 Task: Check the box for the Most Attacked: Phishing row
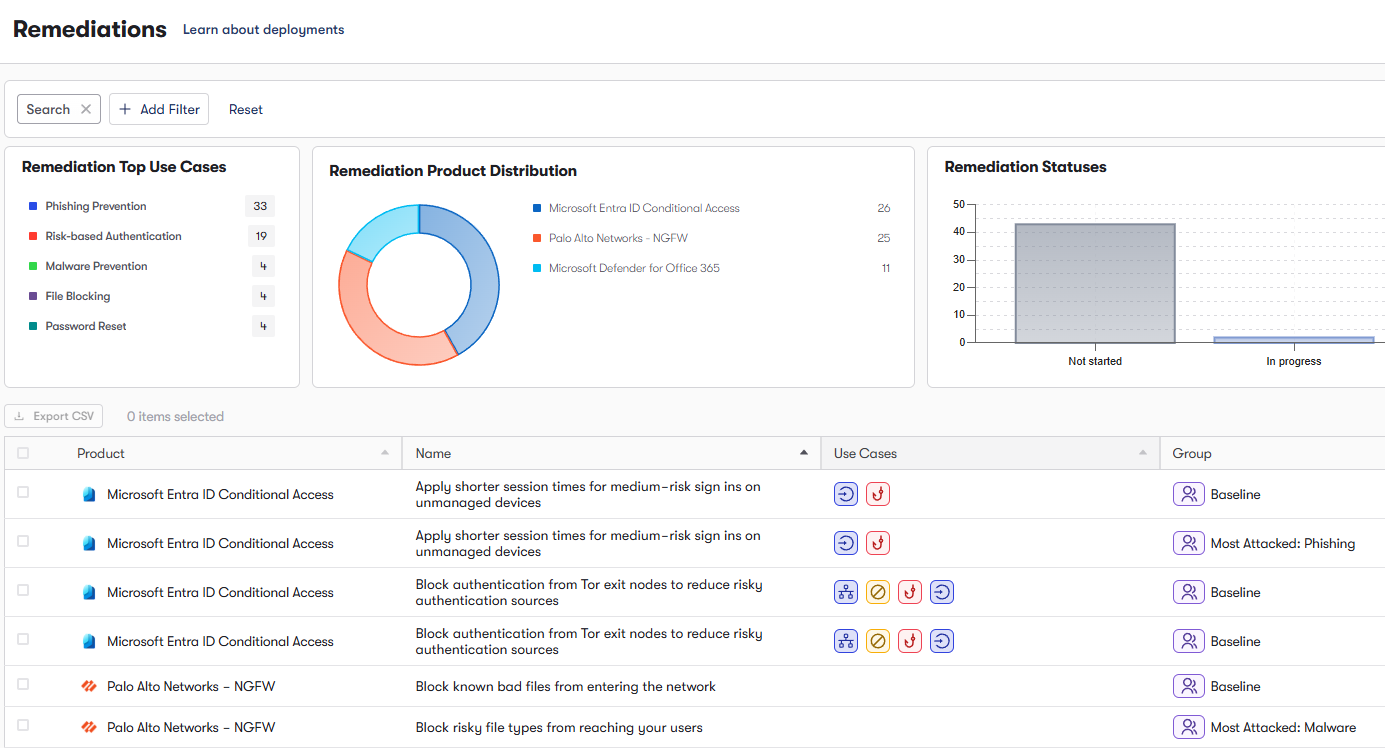[23, 541]
